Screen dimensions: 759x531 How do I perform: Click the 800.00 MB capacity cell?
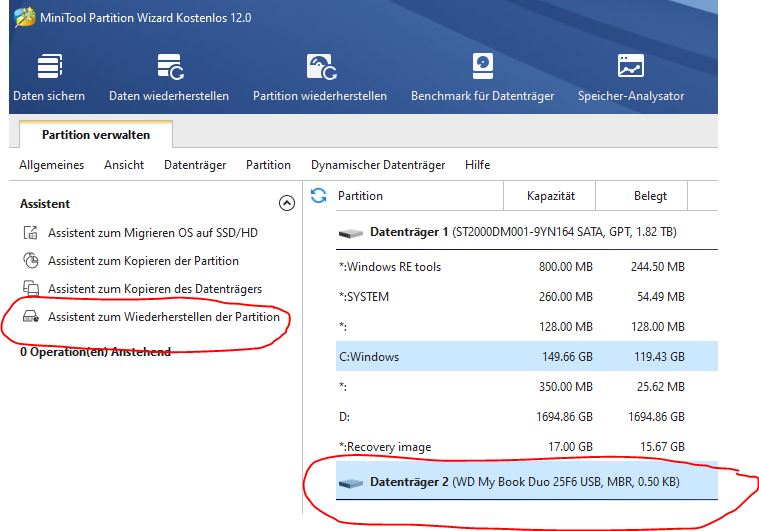tap(565, 267)
